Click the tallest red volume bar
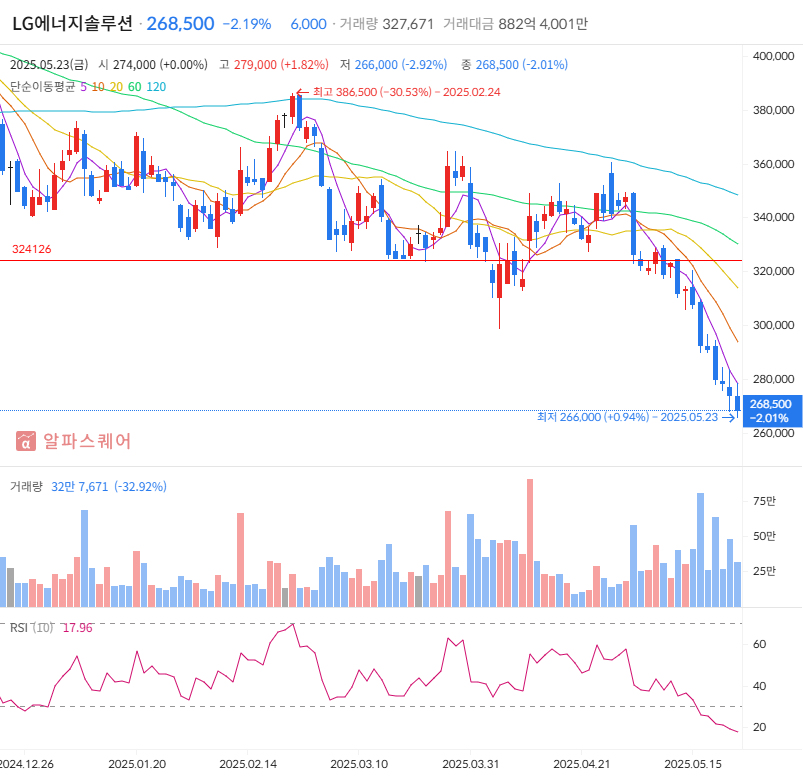Screen dimensions: 803x777 click(x=530, y=543)
